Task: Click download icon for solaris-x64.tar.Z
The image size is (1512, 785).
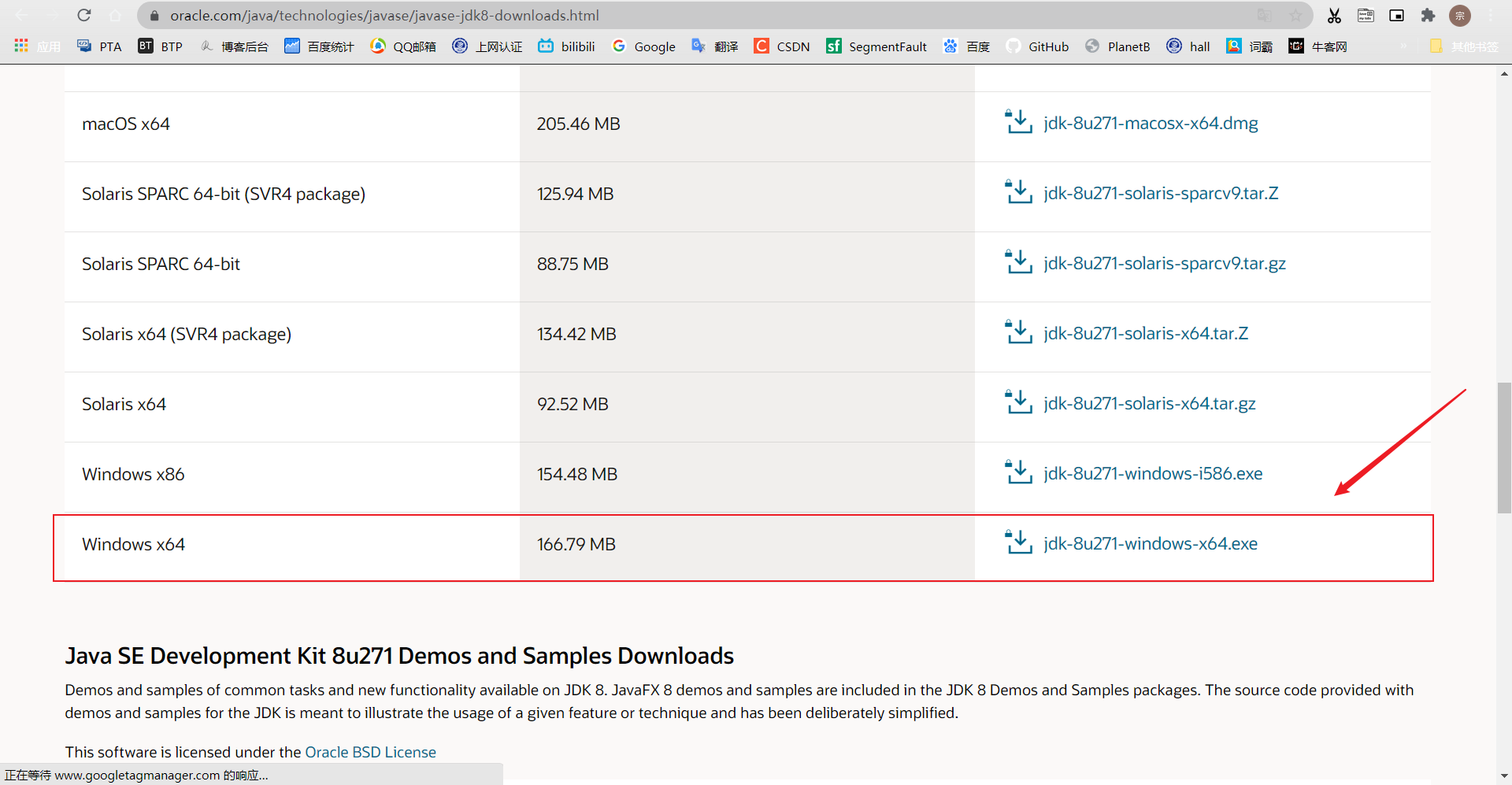Action: [1018, 332]
